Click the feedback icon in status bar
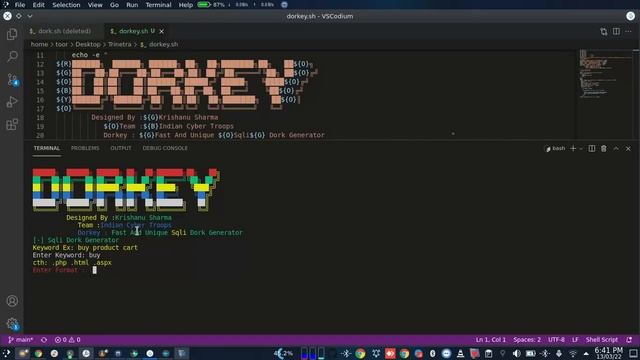The height and width of the screenshot is (360, 640). [x=629, y=340]
